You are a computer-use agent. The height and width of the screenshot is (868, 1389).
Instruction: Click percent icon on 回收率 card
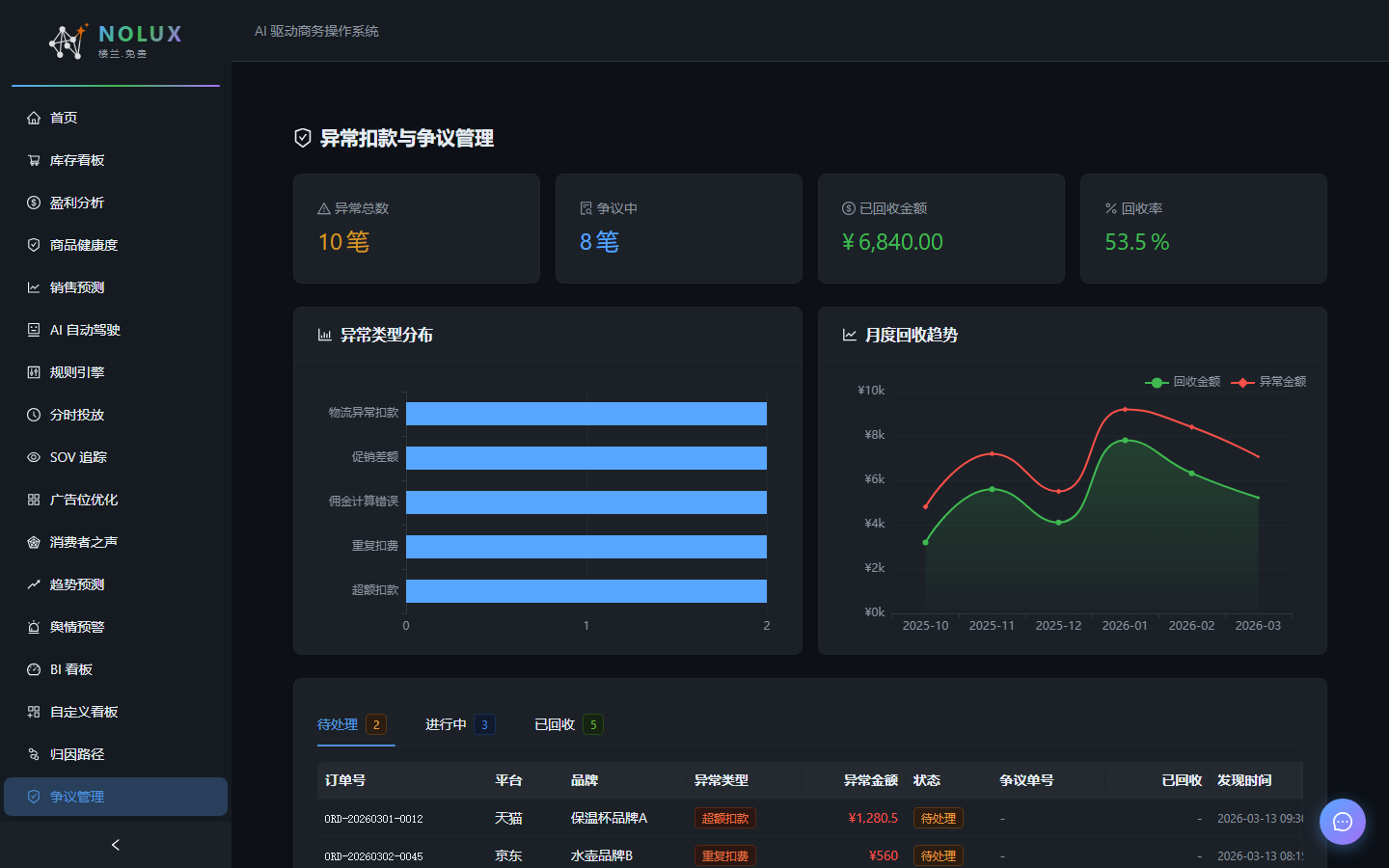1111,208
